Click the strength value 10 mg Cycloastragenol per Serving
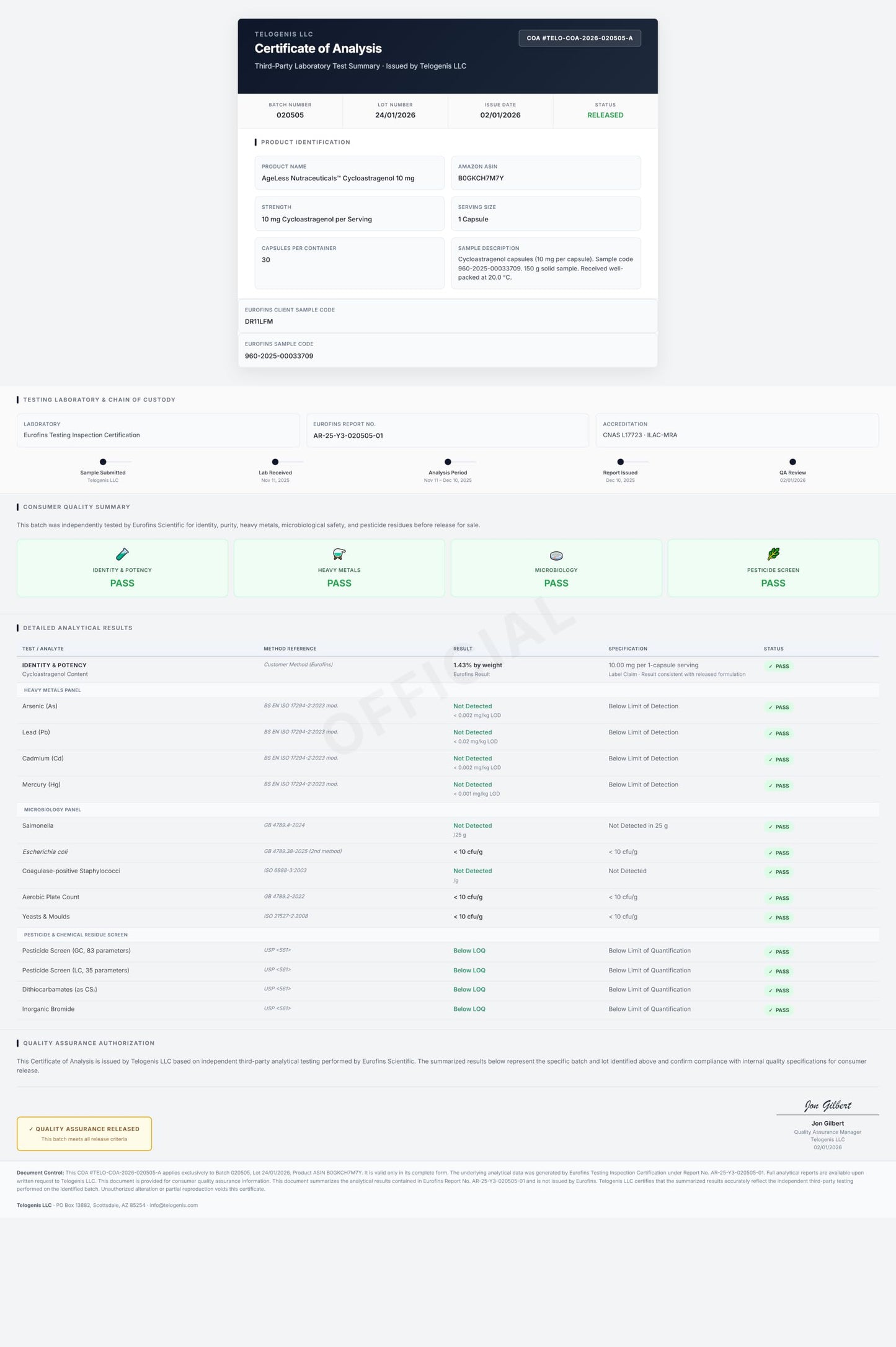This screenshot has height=1347, width=896. click(317, 220)
